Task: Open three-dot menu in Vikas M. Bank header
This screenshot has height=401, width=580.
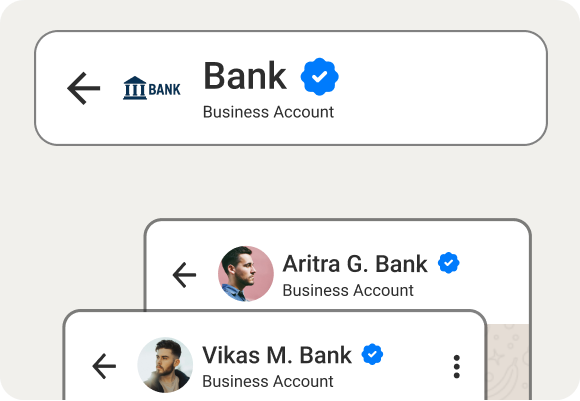Action: coord(456,367)
